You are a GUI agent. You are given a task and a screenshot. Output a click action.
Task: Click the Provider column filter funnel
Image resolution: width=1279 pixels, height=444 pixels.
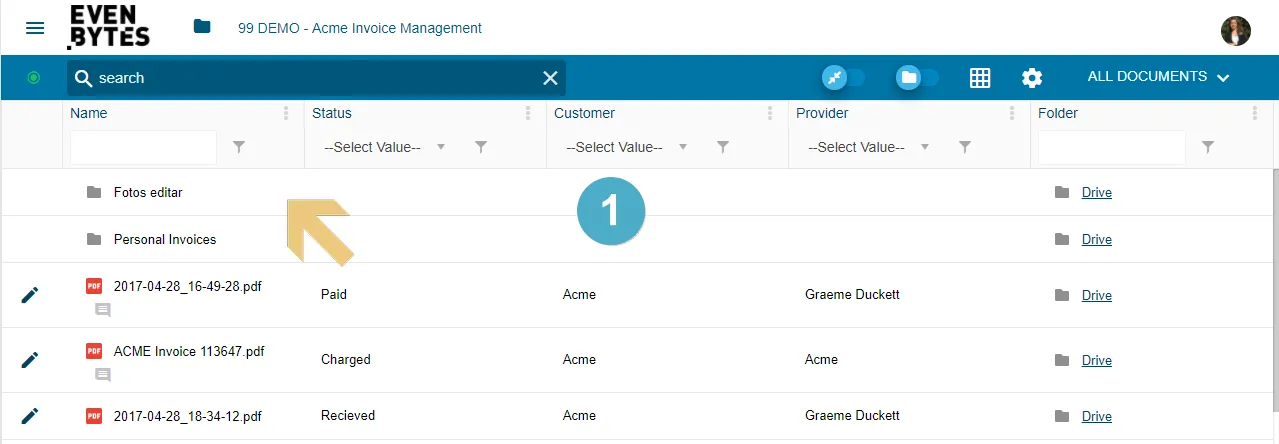coord(965,147)
